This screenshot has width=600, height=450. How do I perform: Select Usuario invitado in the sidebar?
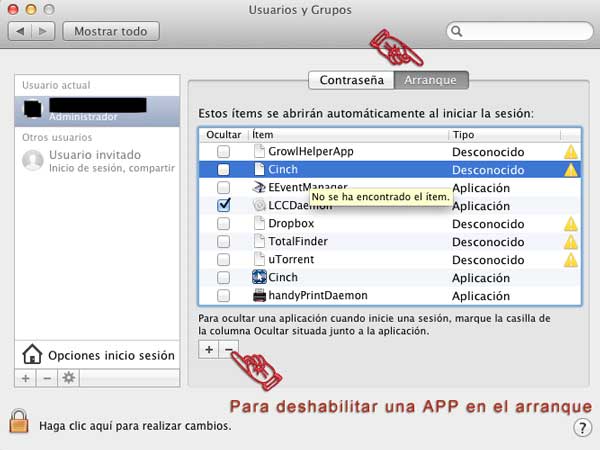[x=97, y=160]
